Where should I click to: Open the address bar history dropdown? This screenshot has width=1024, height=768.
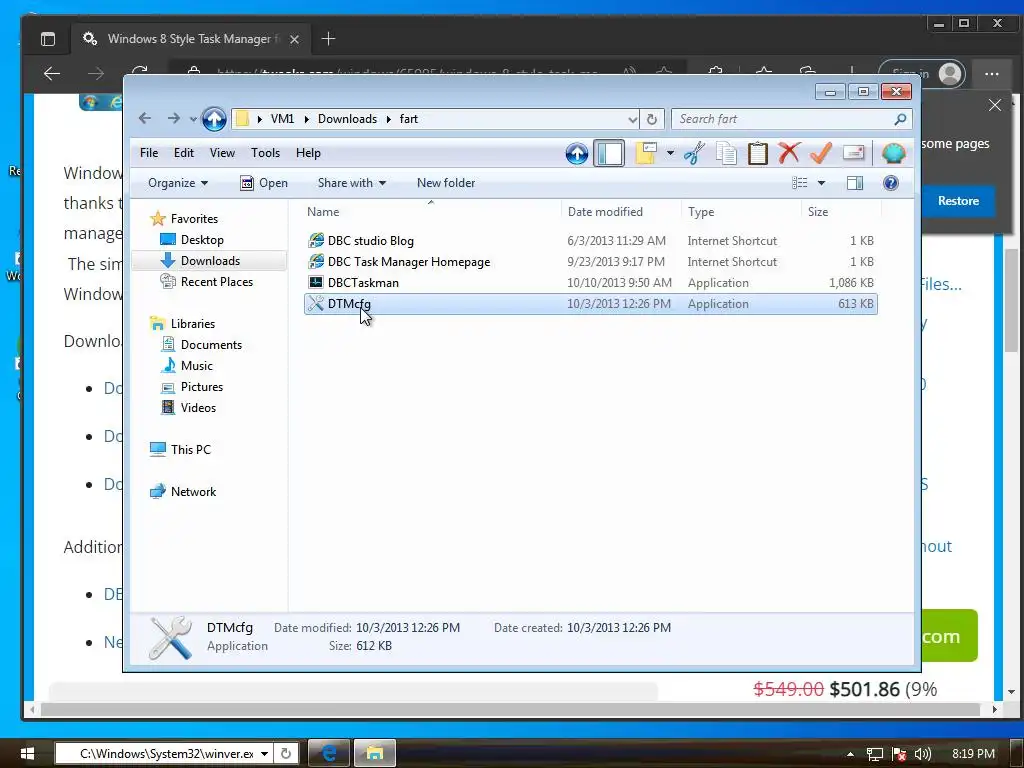[632, 120]
